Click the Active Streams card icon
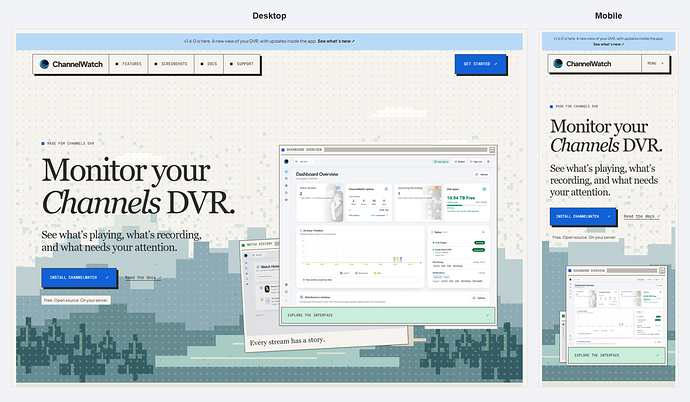690x402 pixels. 338,188
